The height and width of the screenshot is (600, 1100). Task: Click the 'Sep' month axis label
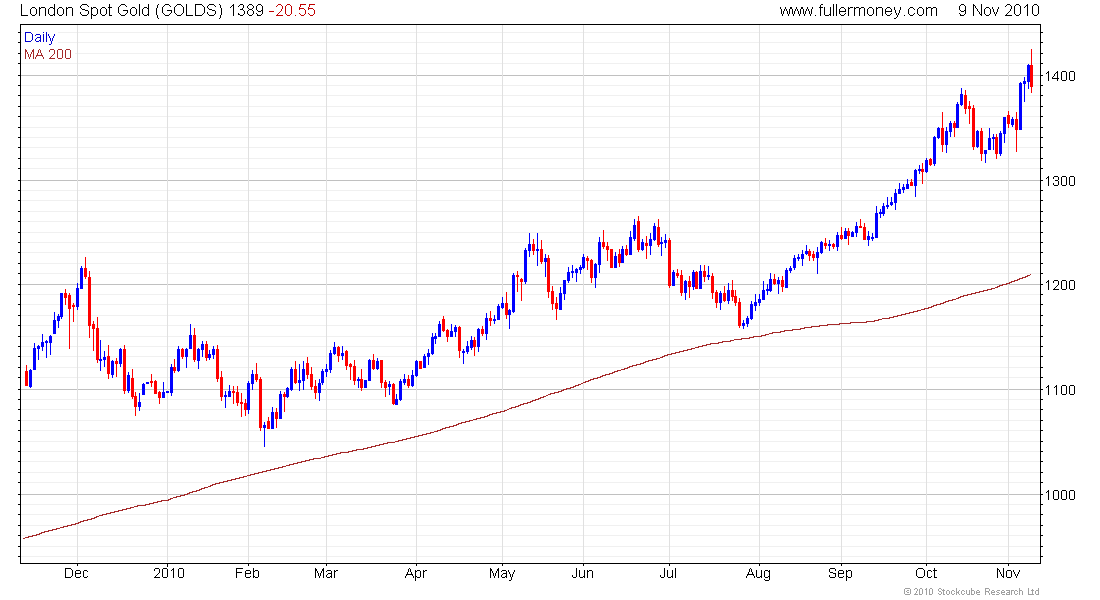pos(840,573)
